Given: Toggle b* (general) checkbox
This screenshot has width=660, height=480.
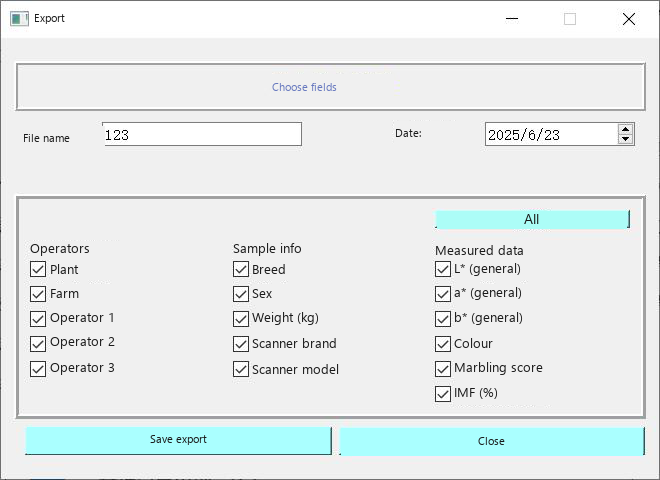Looking at the screenshot, I should [443, 319].
